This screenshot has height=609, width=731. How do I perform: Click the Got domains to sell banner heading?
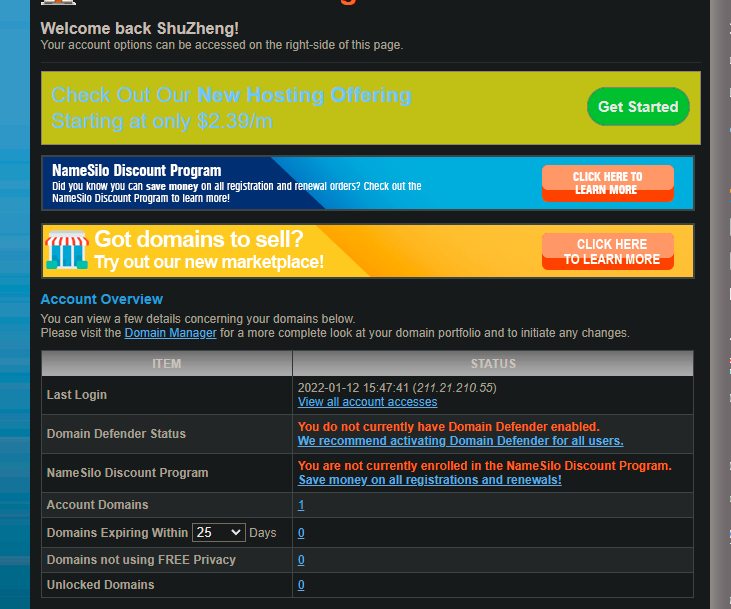pos(199,239)
